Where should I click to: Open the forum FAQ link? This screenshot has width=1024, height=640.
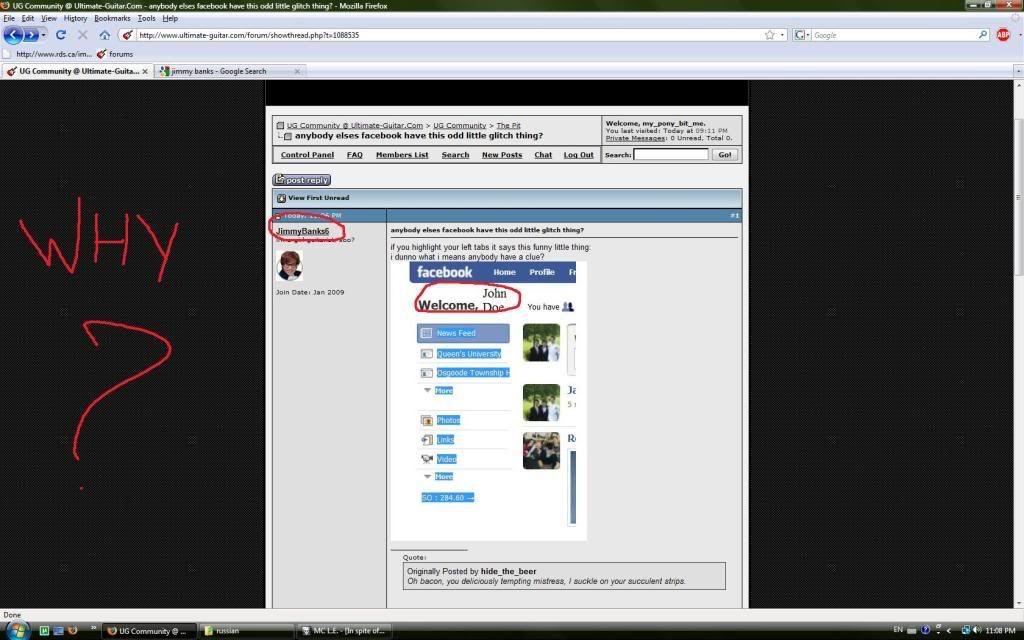(x=355, y=155)
